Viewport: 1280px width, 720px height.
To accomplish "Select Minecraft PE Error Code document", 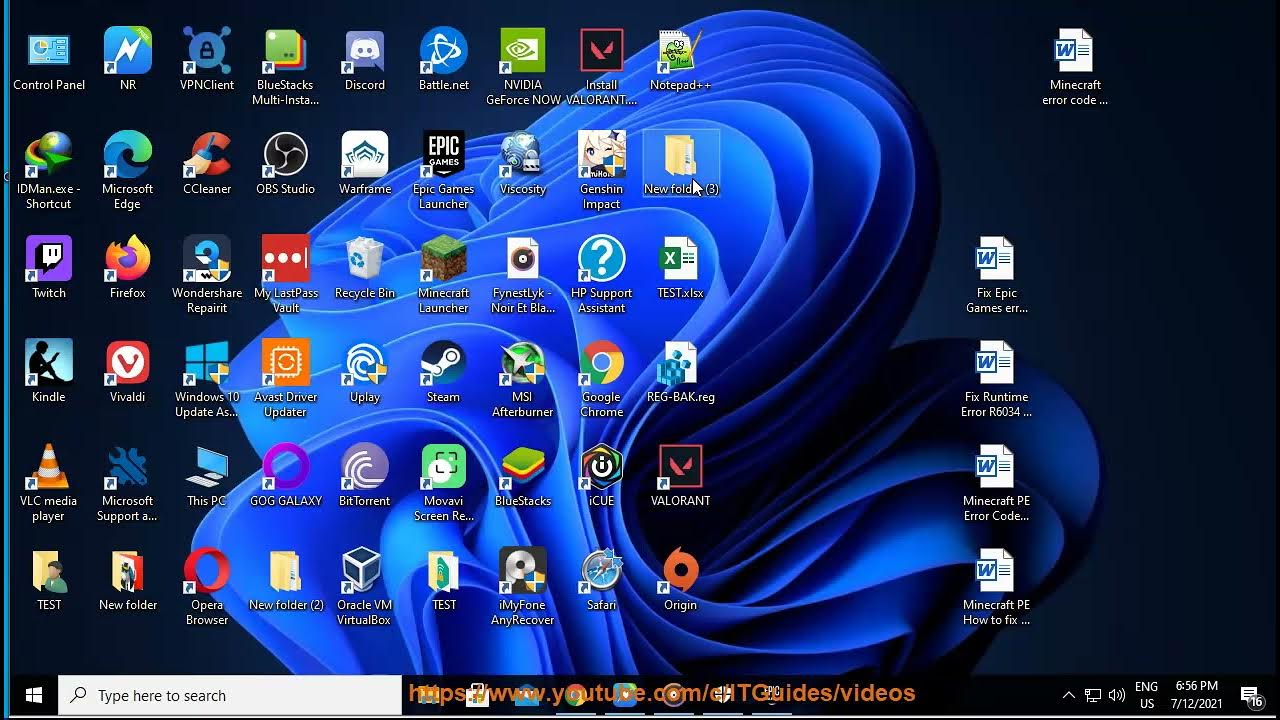I will 996,483.
